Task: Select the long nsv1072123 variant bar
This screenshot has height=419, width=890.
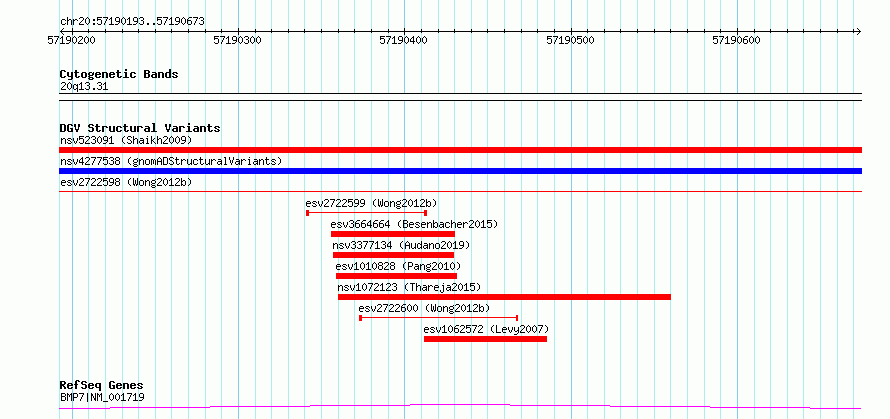Action: (x=505, y=297)
